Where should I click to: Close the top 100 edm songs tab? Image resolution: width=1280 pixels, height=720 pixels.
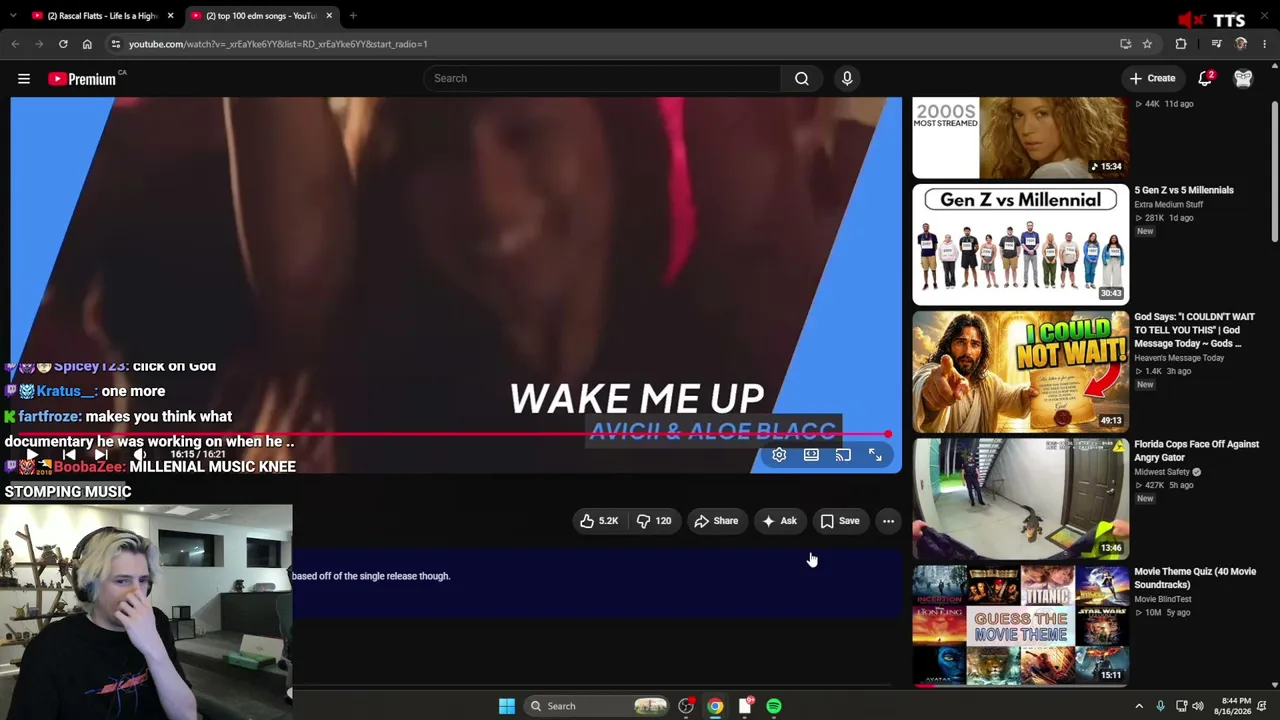point(329,16)
